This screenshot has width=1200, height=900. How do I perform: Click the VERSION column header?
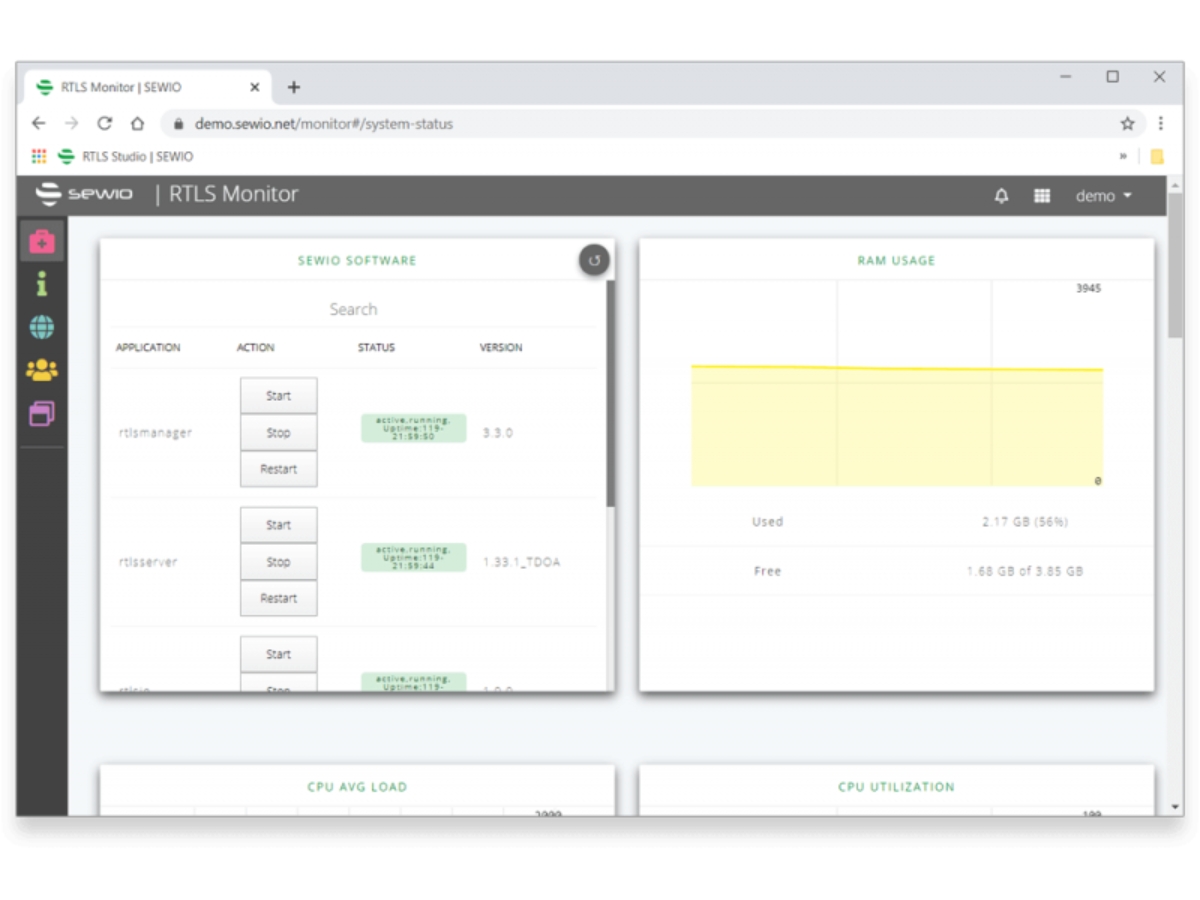(x=501, y=348)
